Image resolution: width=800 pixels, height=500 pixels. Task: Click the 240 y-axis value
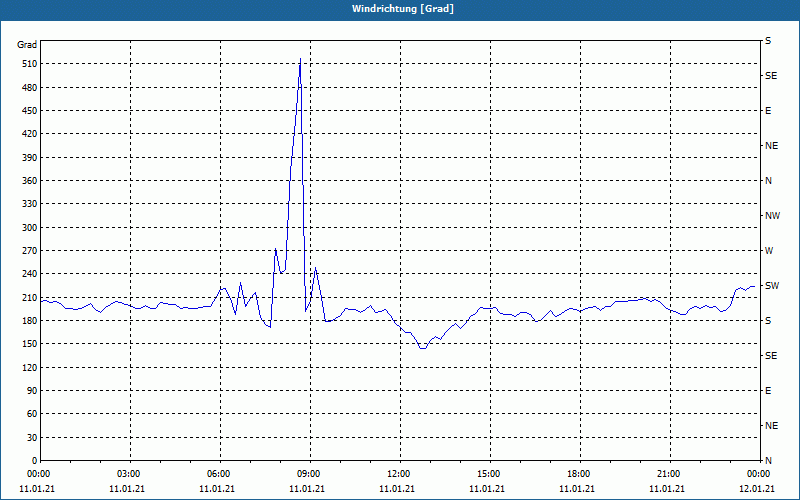coord(30,274)
